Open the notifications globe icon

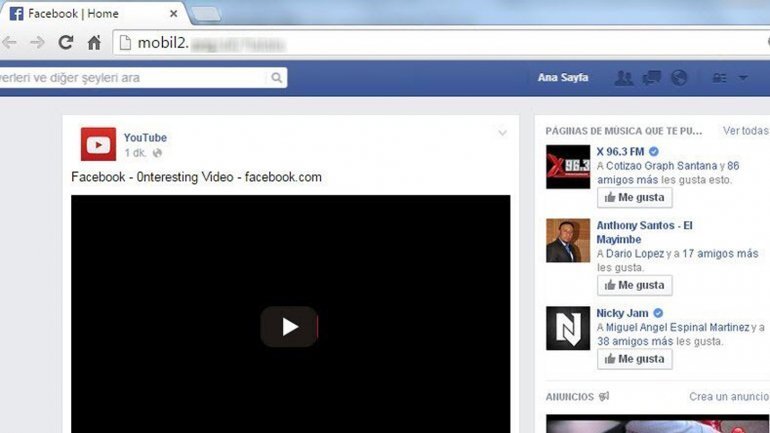pyautogui.click(x=679, y=78)
